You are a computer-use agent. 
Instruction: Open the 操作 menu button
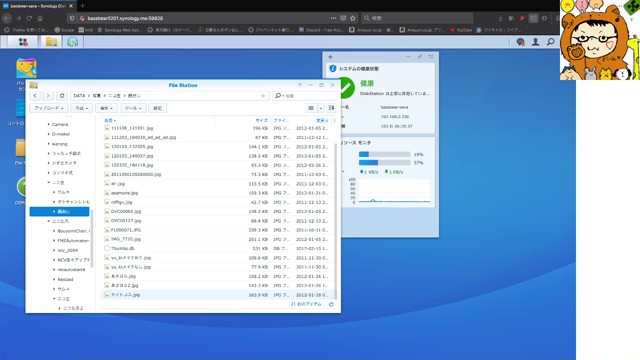pos(106,108)
